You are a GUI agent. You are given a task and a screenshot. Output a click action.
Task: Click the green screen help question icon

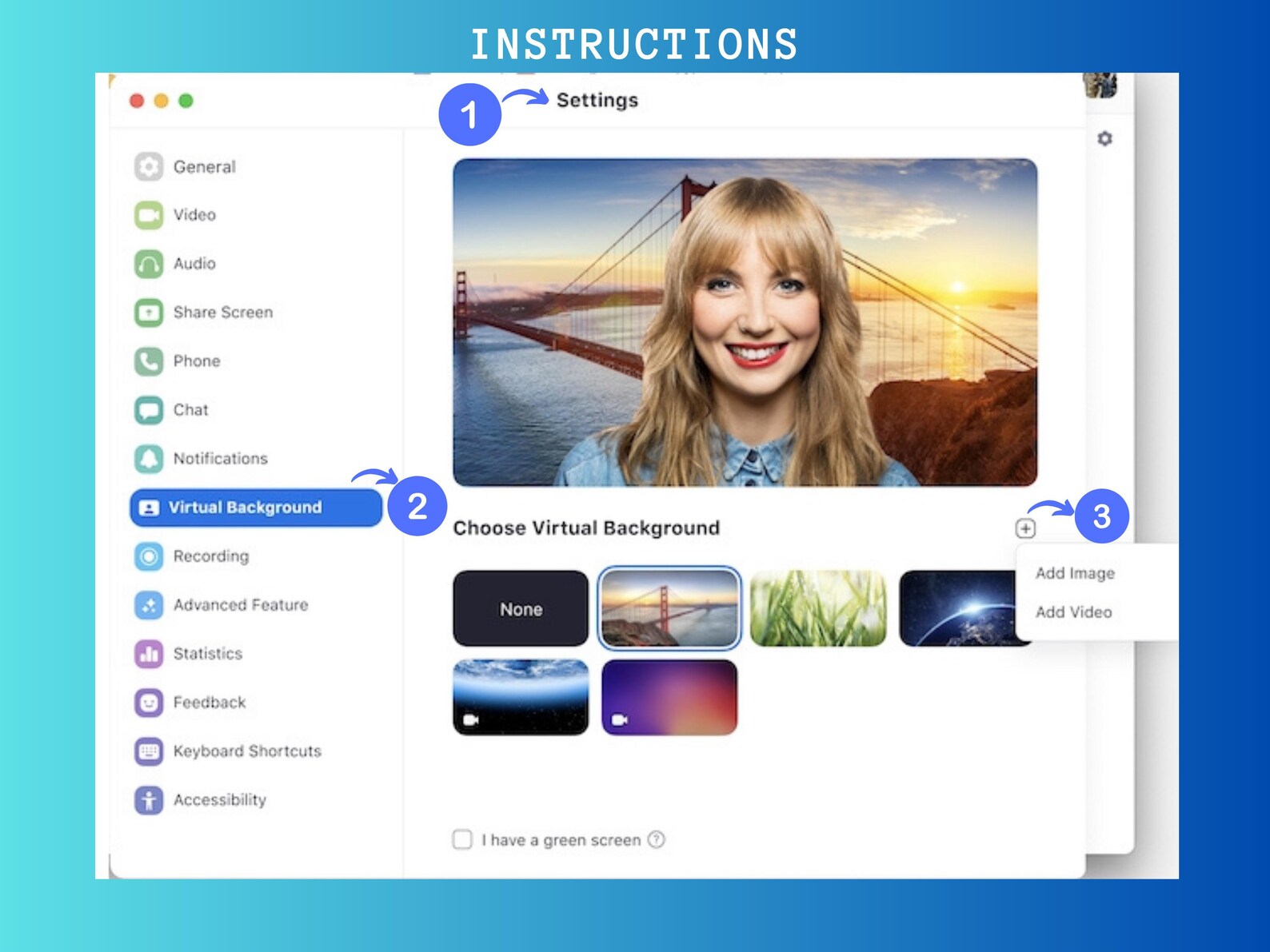pos(657,839)
